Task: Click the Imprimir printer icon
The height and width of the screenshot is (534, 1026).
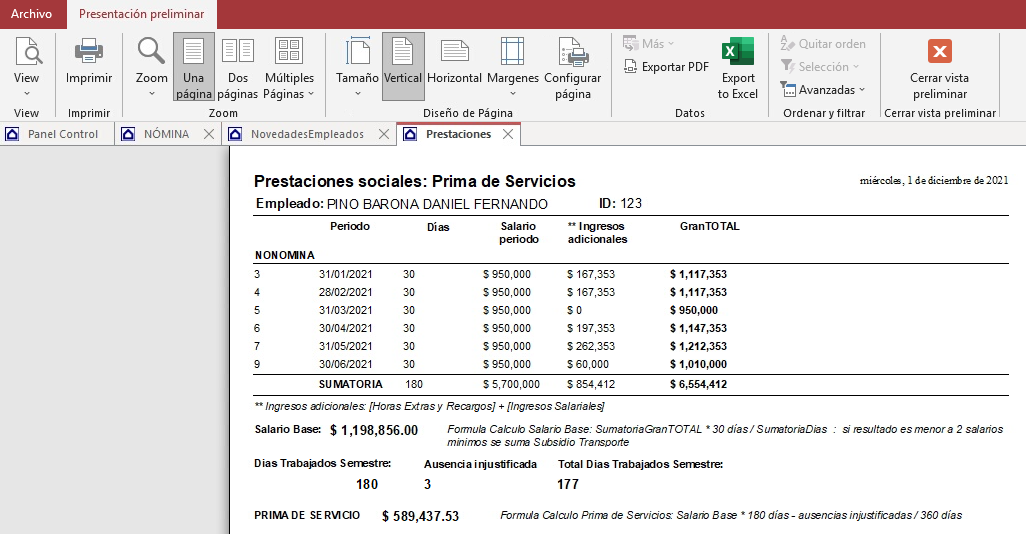Action: (x=89, y=52)
